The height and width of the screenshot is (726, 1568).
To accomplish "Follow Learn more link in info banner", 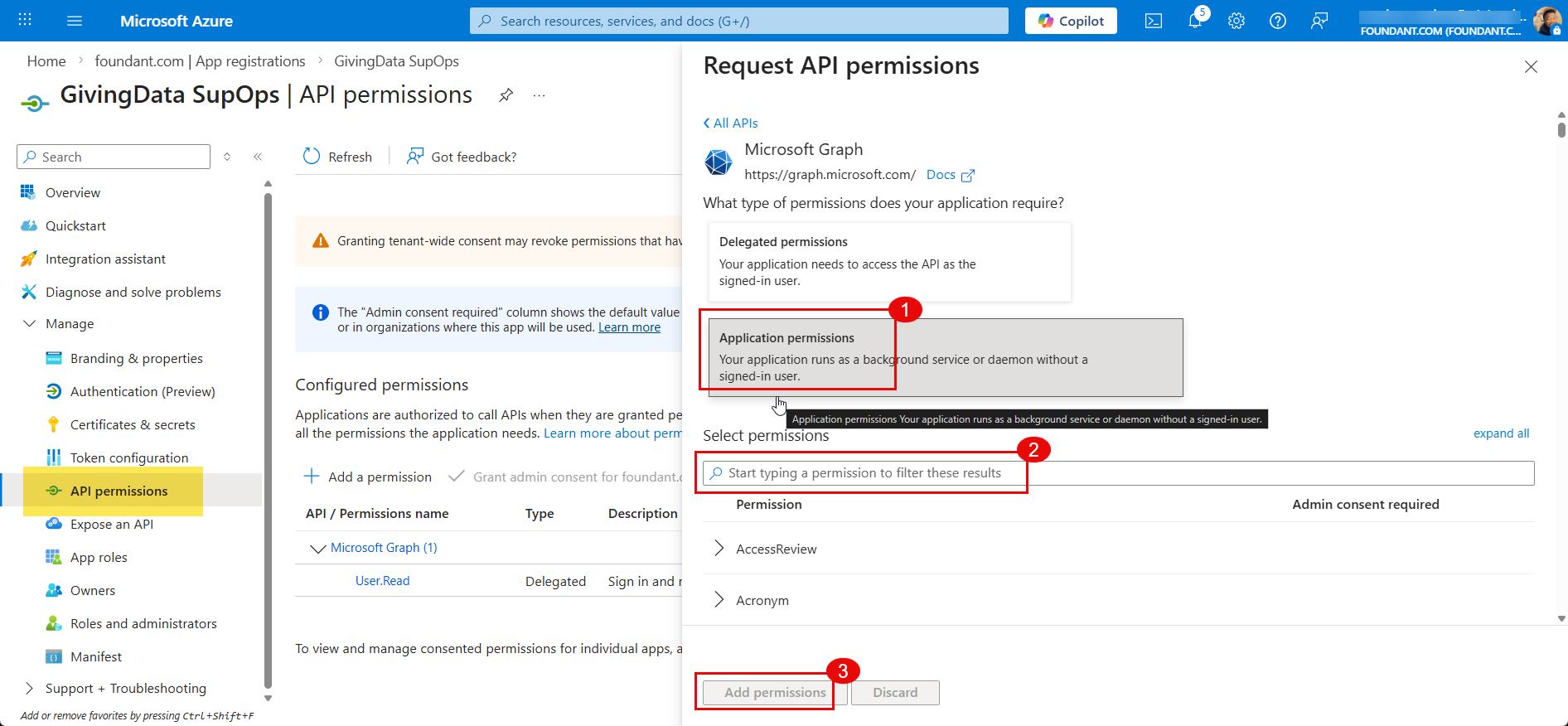I will click(x=629, y=327).
